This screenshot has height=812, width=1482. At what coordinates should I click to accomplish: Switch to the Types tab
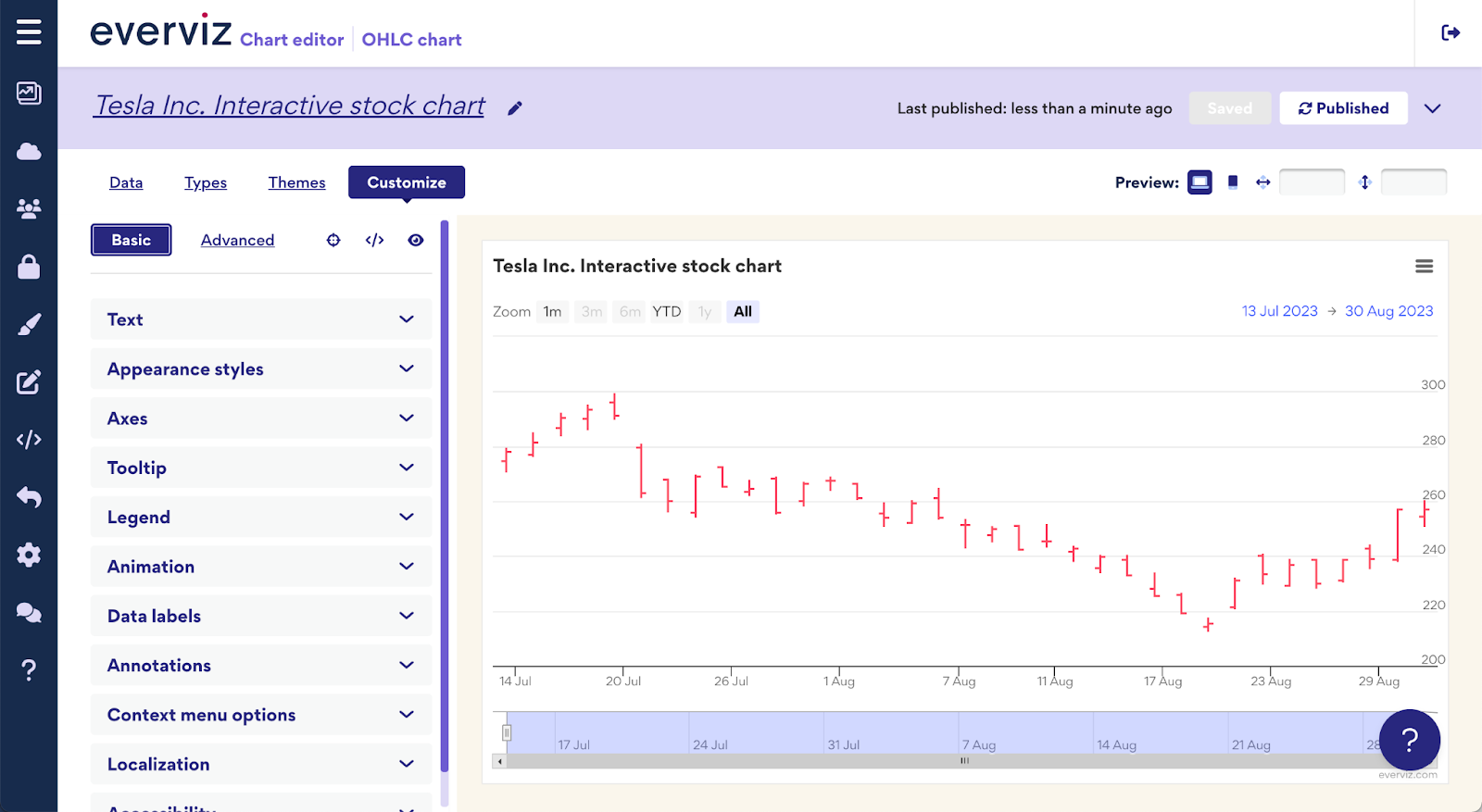(206, 182)
